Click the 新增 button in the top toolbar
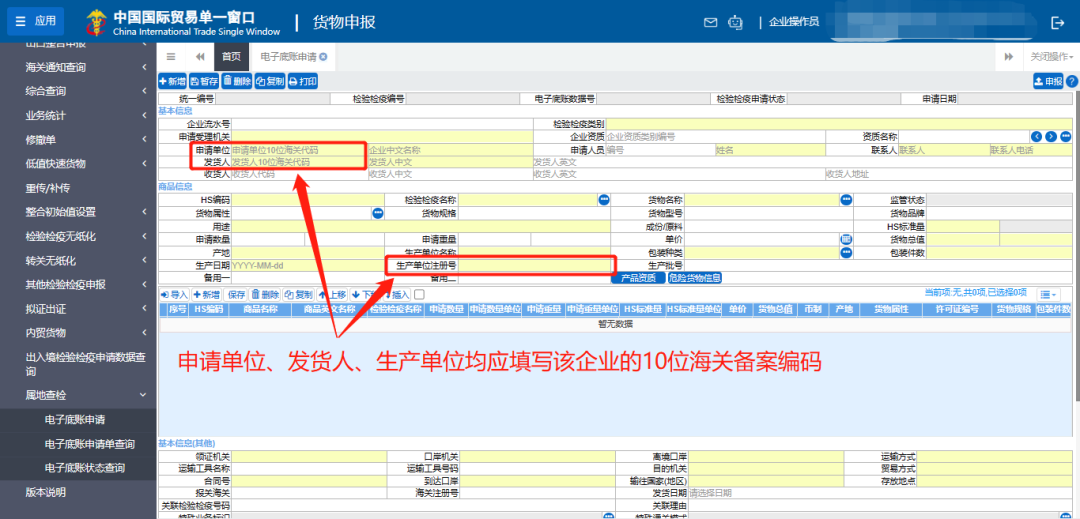1080x519 pixels. pos(172,81)
